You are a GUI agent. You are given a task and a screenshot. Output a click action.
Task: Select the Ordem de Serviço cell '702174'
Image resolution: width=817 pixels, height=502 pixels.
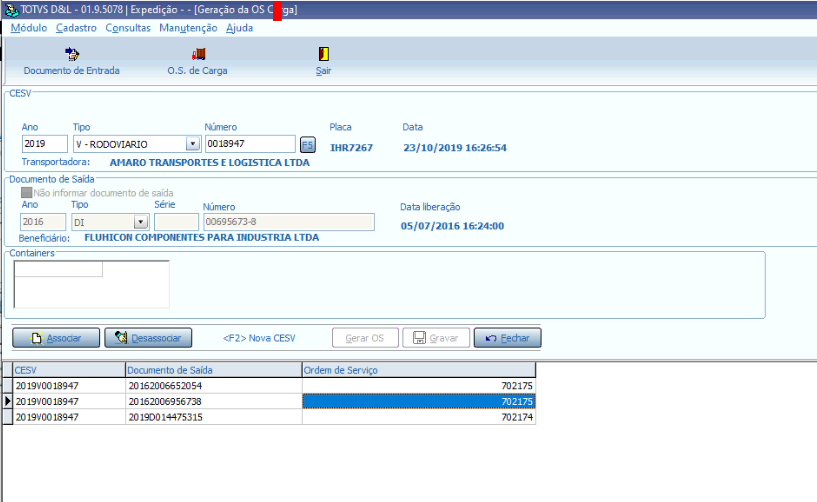point(419,417)
